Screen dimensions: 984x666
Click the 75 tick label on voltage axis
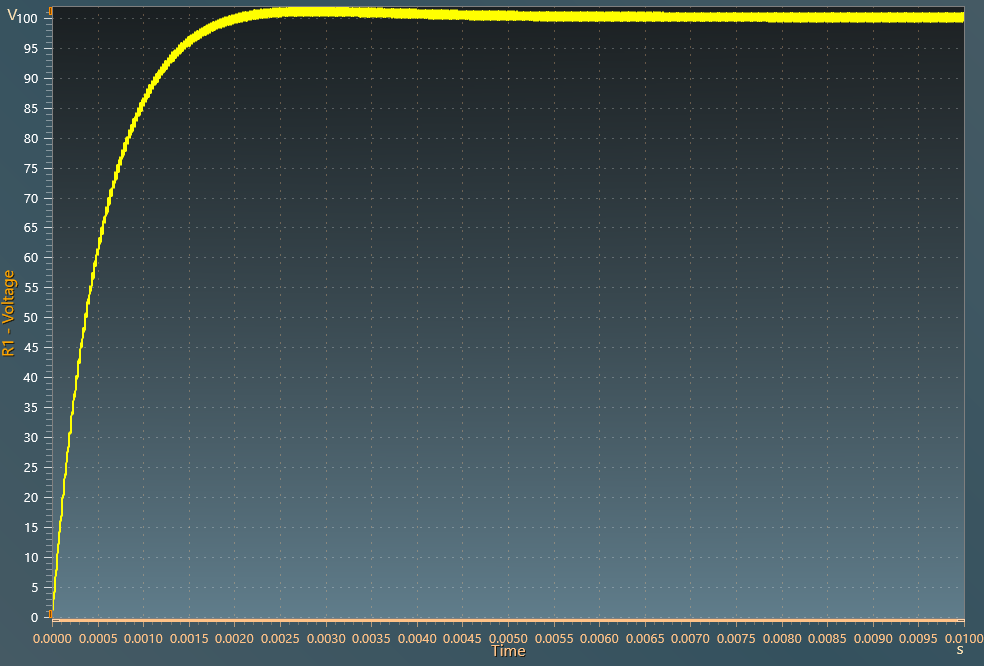[x=32, y=168]
